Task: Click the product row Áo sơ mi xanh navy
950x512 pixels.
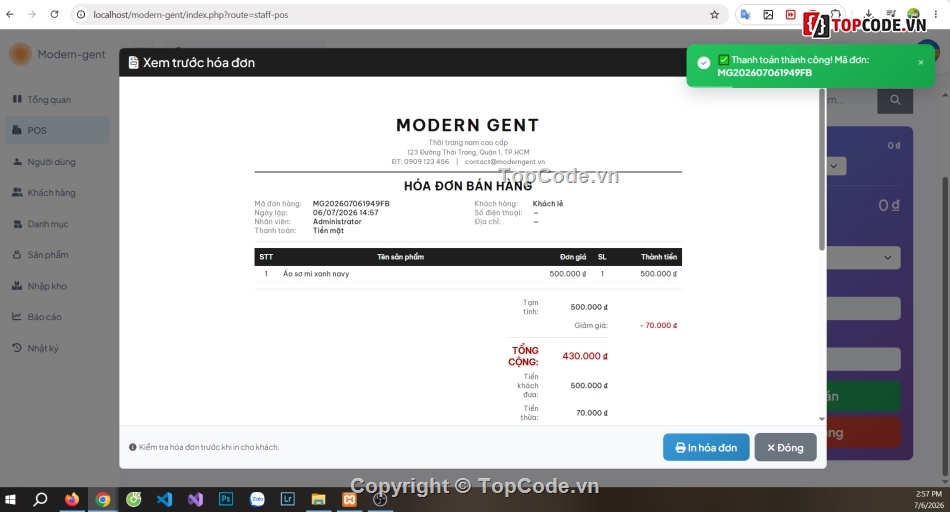Action: pos(468,274)
